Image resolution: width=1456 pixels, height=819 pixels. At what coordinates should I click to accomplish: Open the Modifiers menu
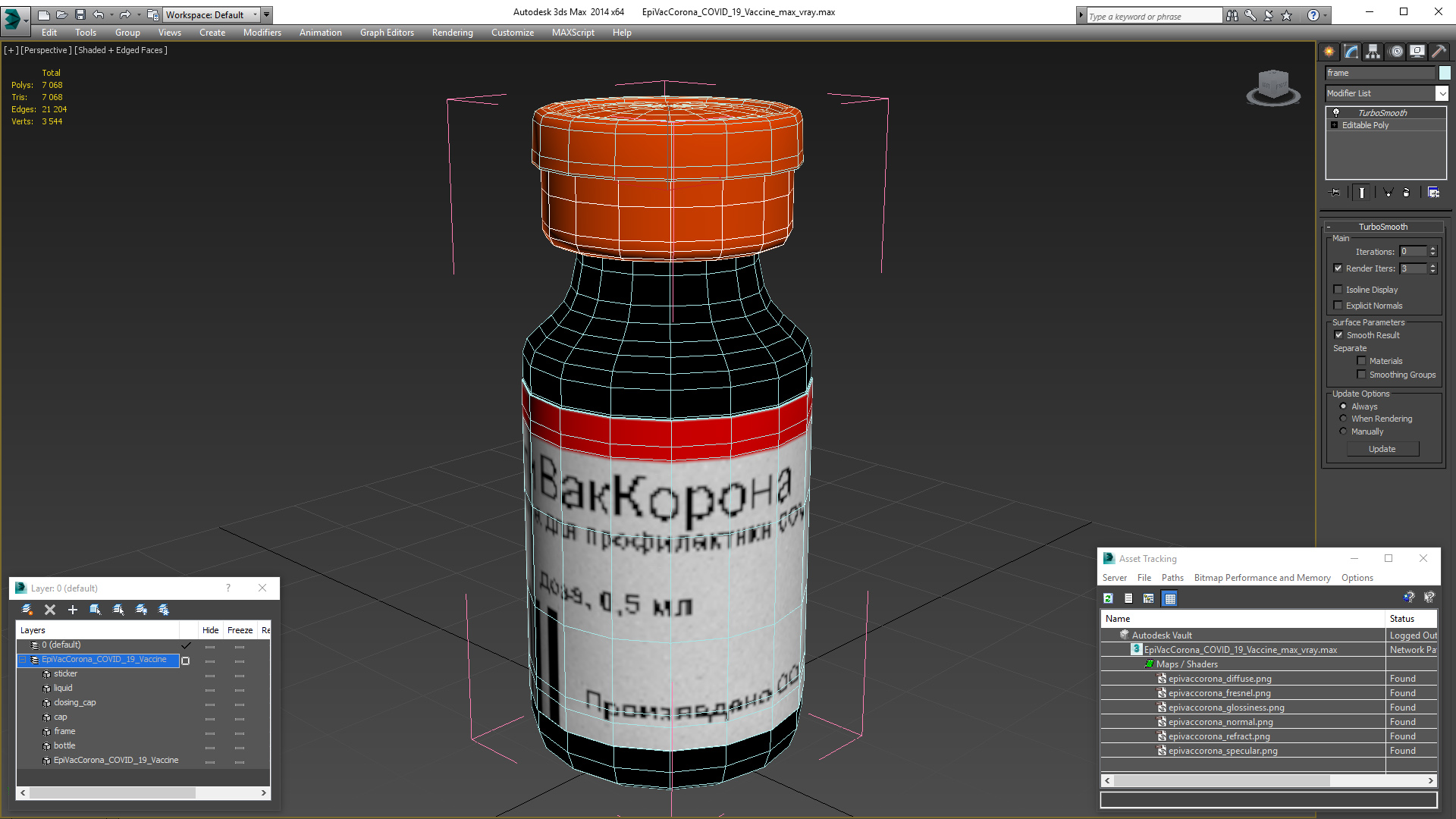point(262,33)
